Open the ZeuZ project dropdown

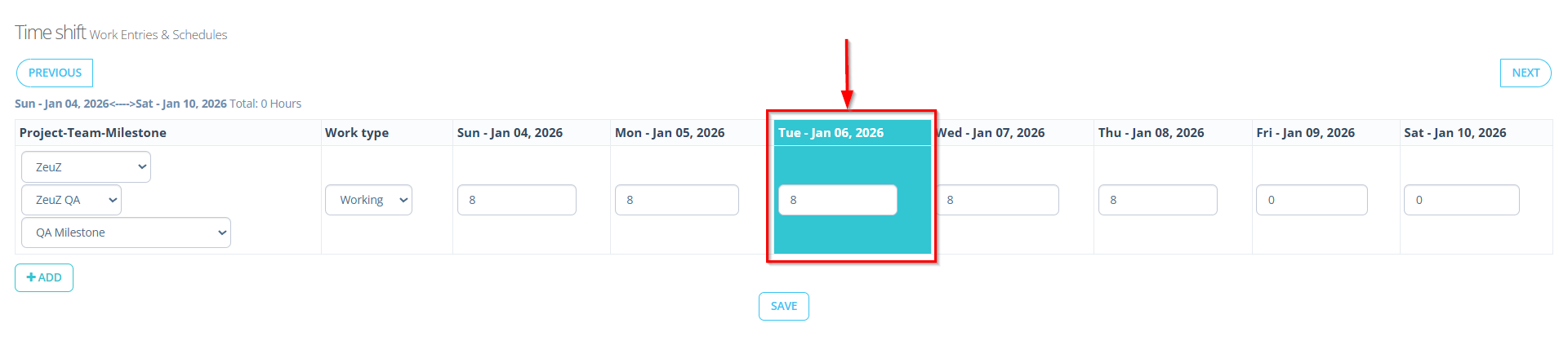coord(86,167)
